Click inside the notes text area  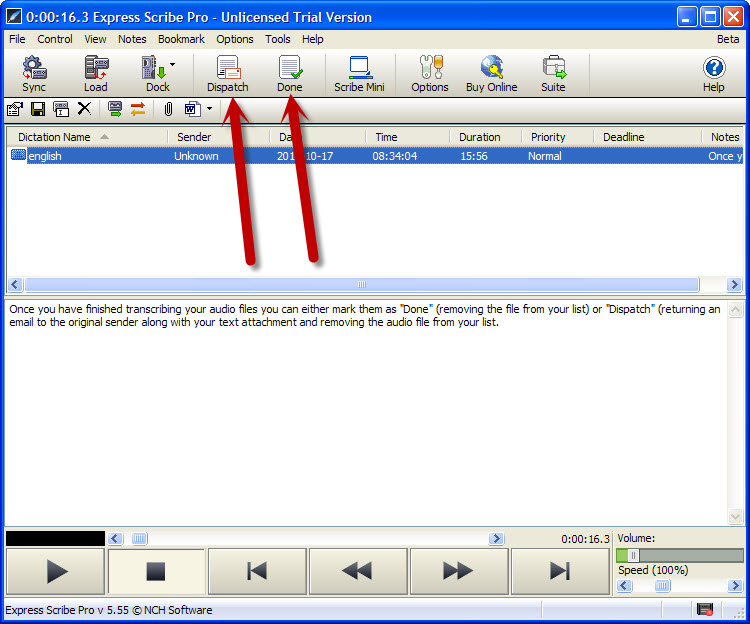[366, 413]
